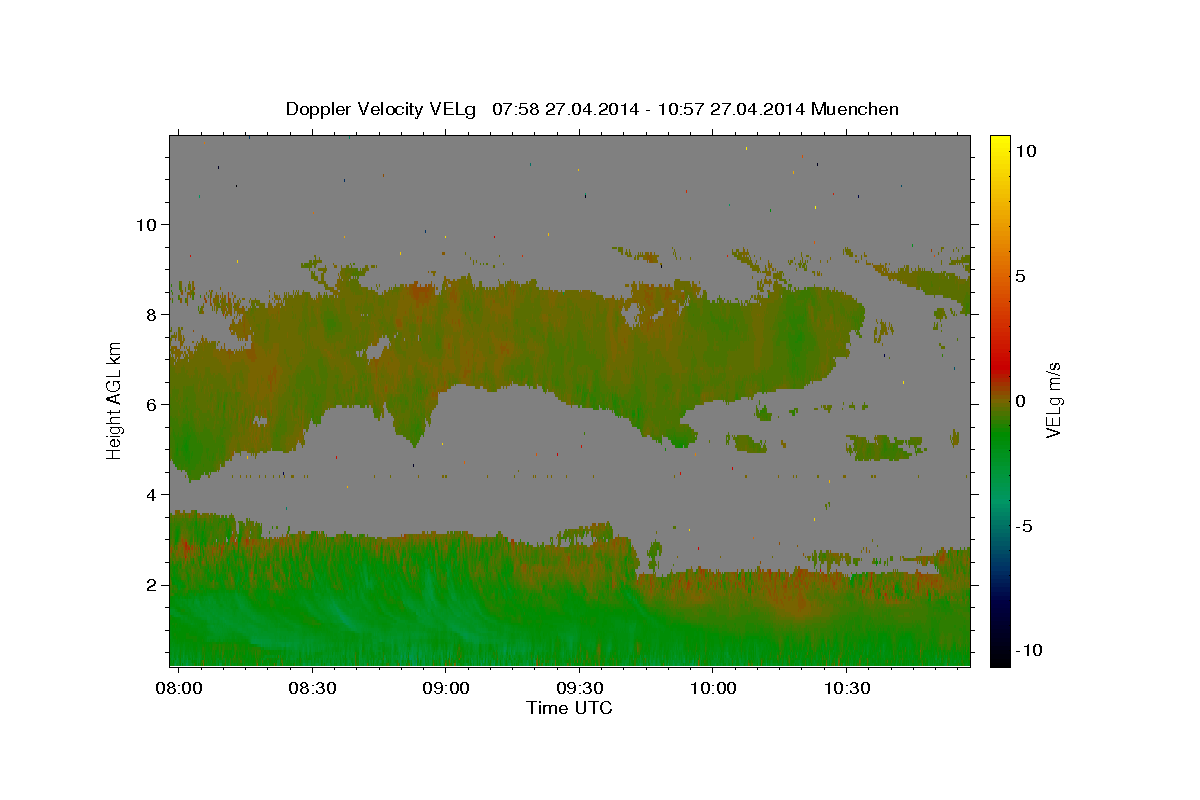Click the height axis tick label '6'
Image resolution: width=1200 pixels, height=800 pixels.
150,404
